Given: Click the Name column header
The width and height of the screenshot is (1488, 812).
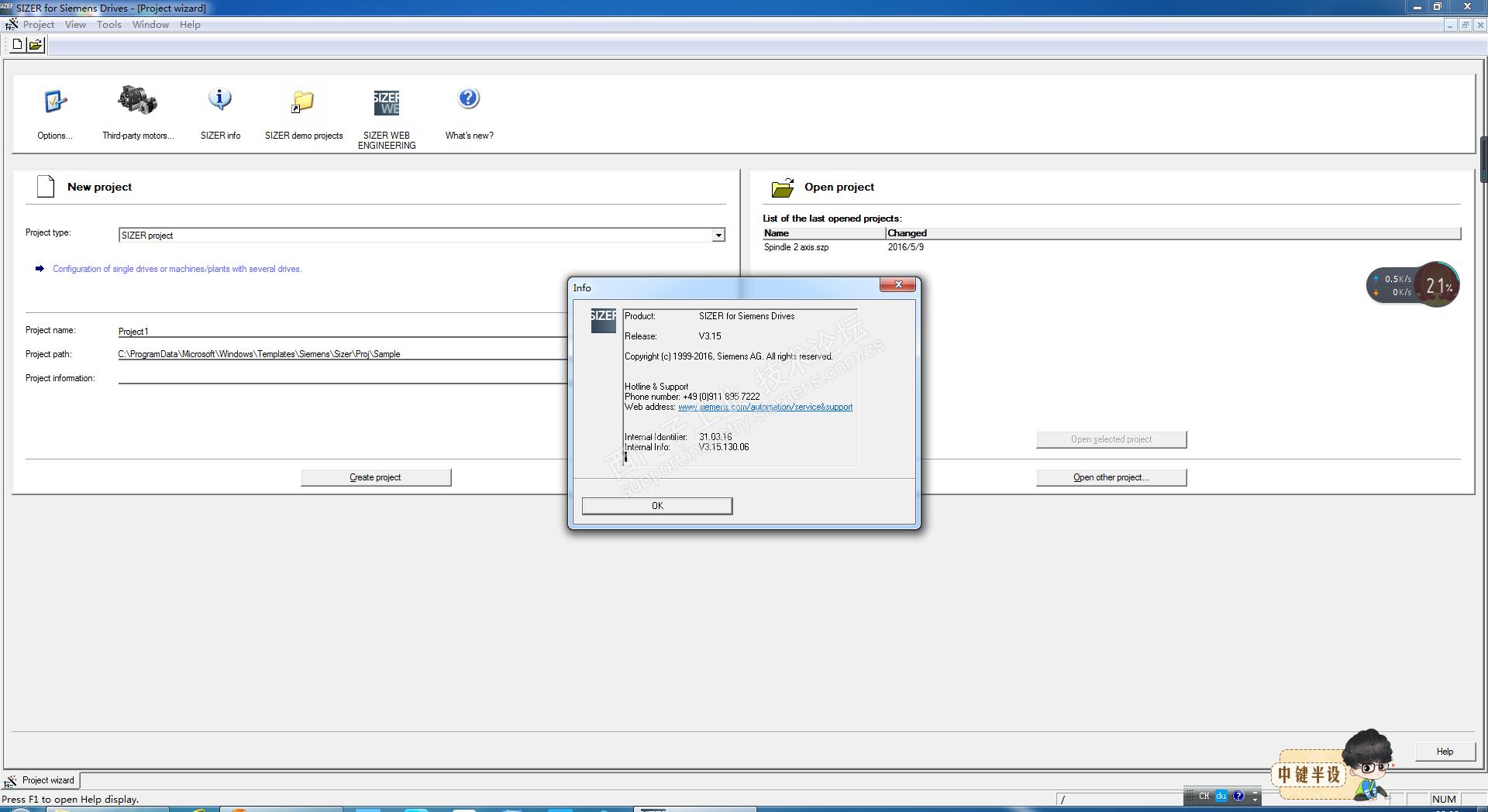Looking at the screenshot, I should pyautogui.click(x=824, y=233).
